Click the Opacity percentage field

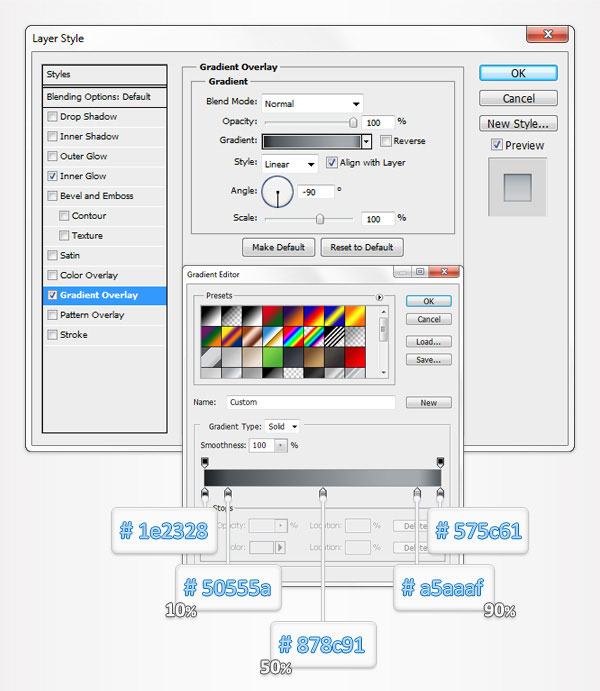[378, 123]
